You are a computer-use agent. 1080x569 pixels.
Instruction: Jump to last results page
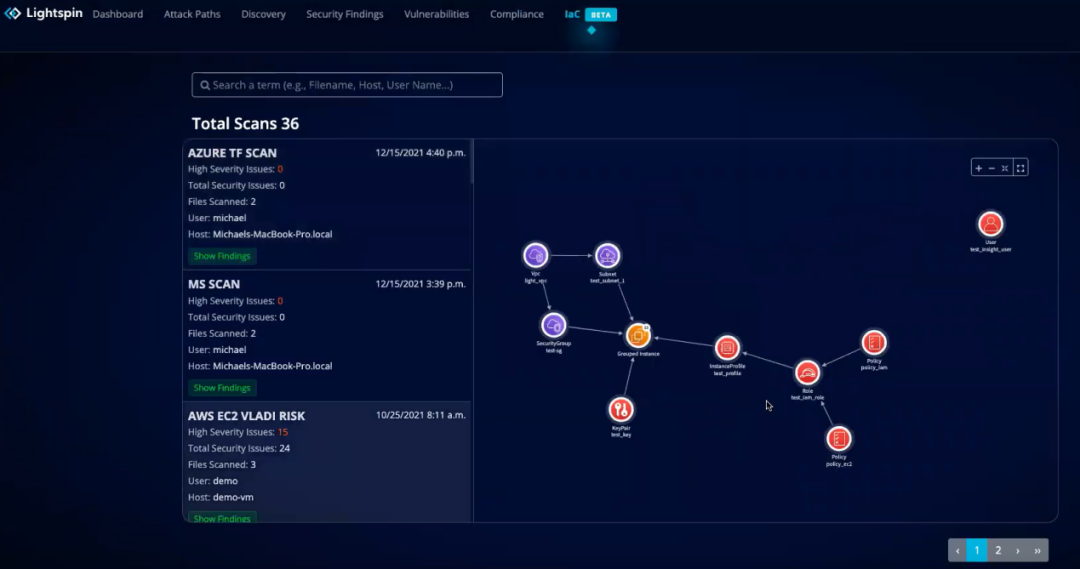click(x=1037, y=550)
